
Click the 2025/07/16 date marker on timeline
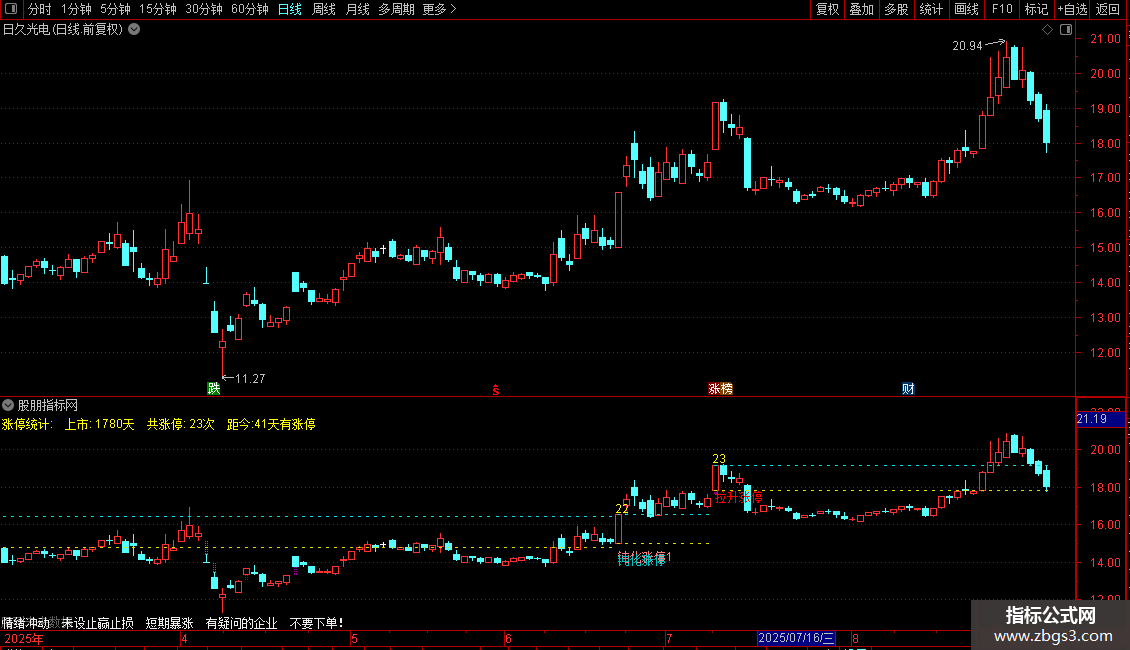pos(796,638)
